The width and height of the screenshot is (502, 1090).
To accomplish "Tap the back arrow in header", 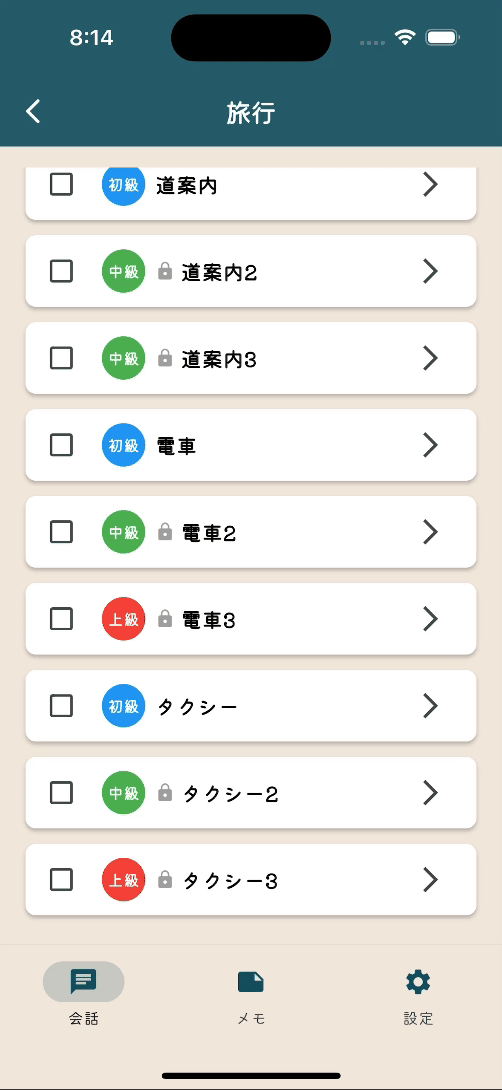I will point(33,112).
